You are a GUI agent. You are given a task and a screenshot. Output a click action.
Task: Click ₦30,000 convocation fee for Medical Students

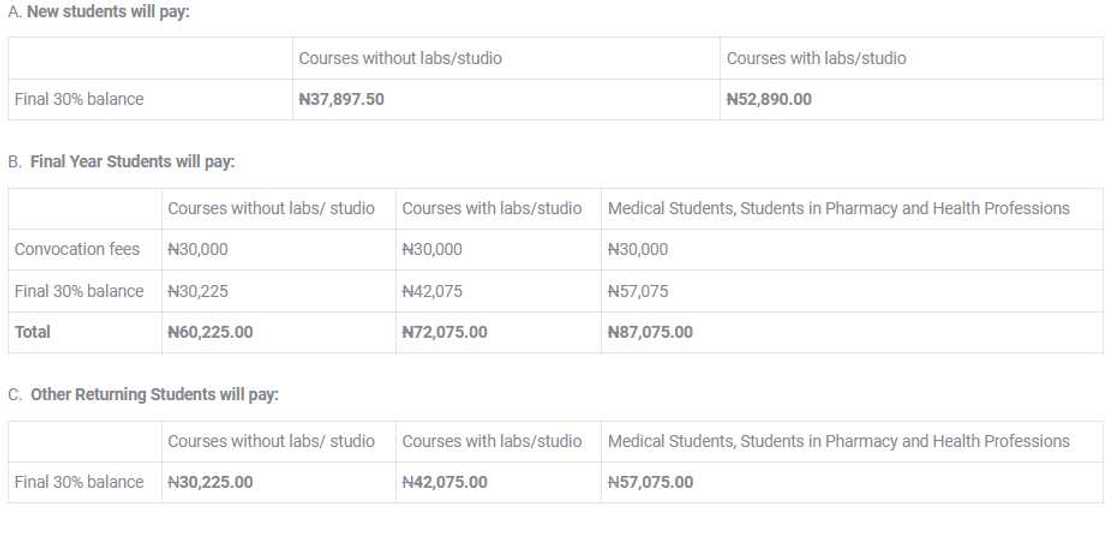point(638,249)
